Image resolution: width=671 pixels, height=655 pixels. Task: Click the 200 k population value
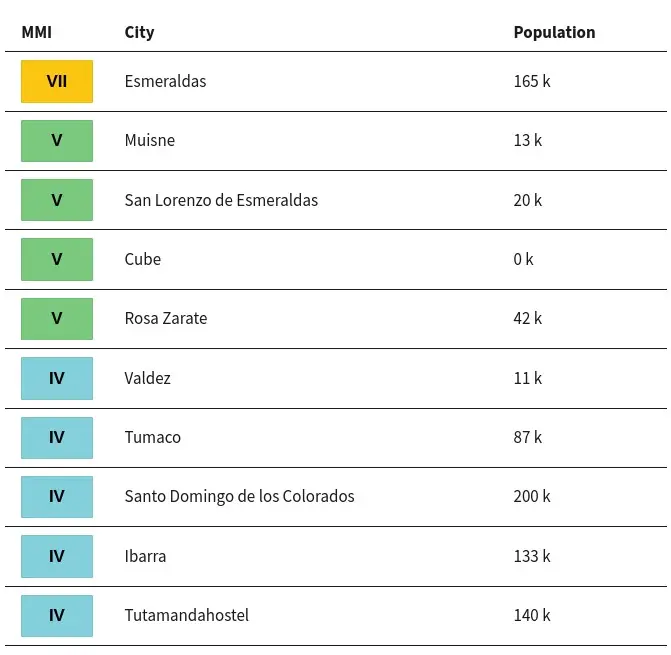pyautogui.click(x=532, y=496)
